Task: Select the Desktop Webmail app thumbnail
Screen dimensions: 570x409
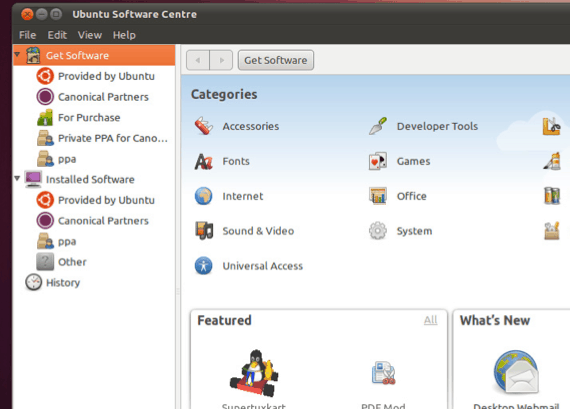Action: tap(516, 372)
